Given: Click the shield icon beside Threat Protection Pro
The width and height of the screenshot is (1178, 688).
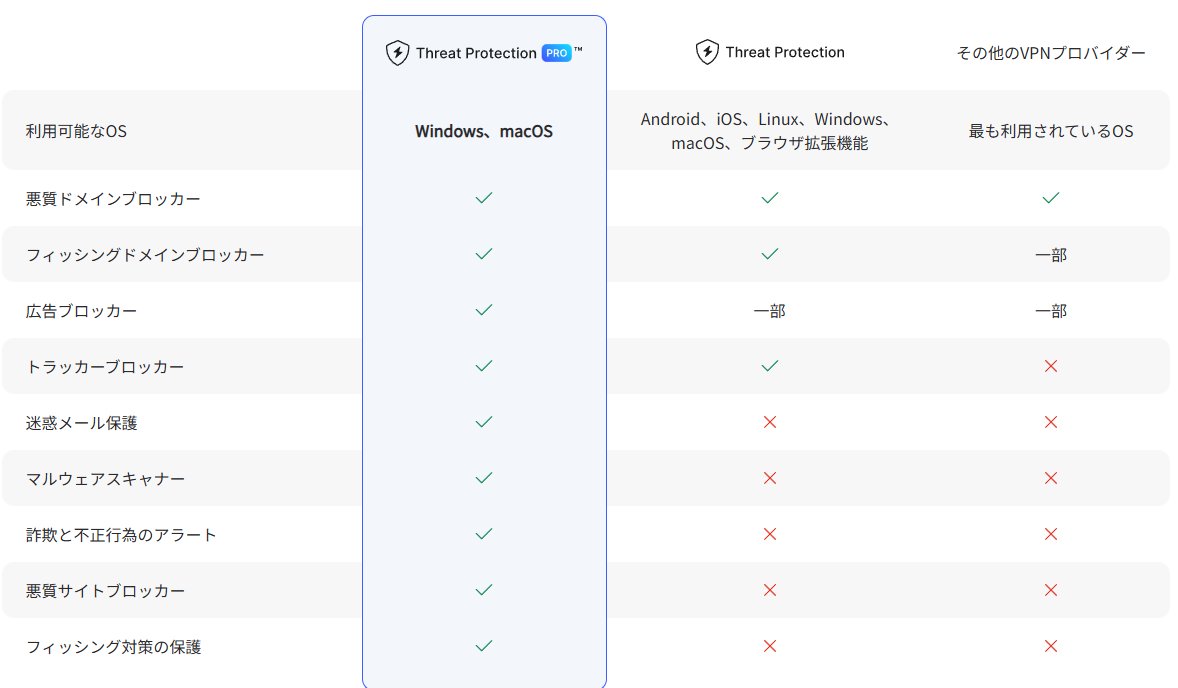Looking at the screenshot, I should 397,53.
